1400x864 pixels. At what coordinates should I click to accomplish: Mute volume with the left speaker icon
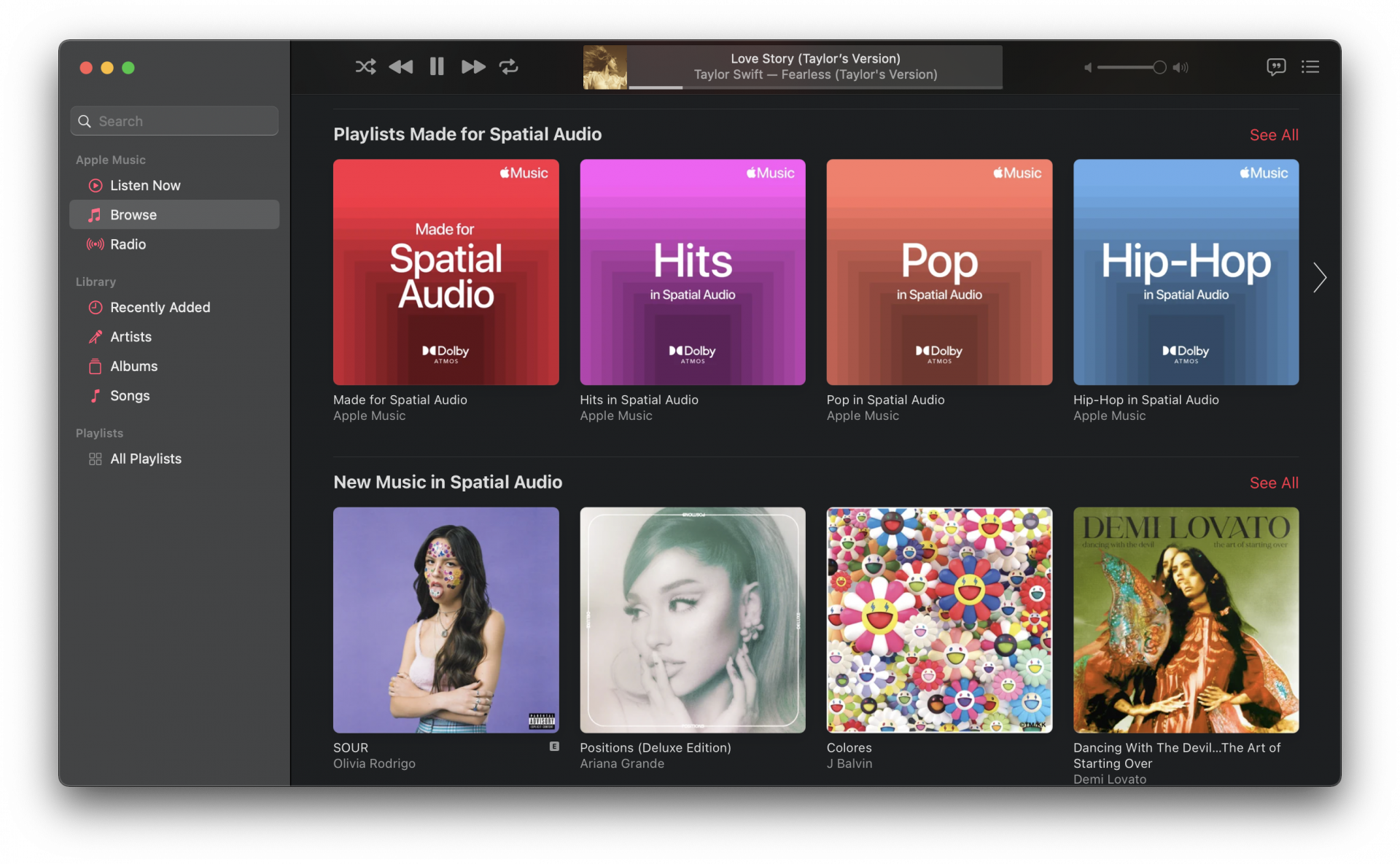click(x=1088, y=68)
